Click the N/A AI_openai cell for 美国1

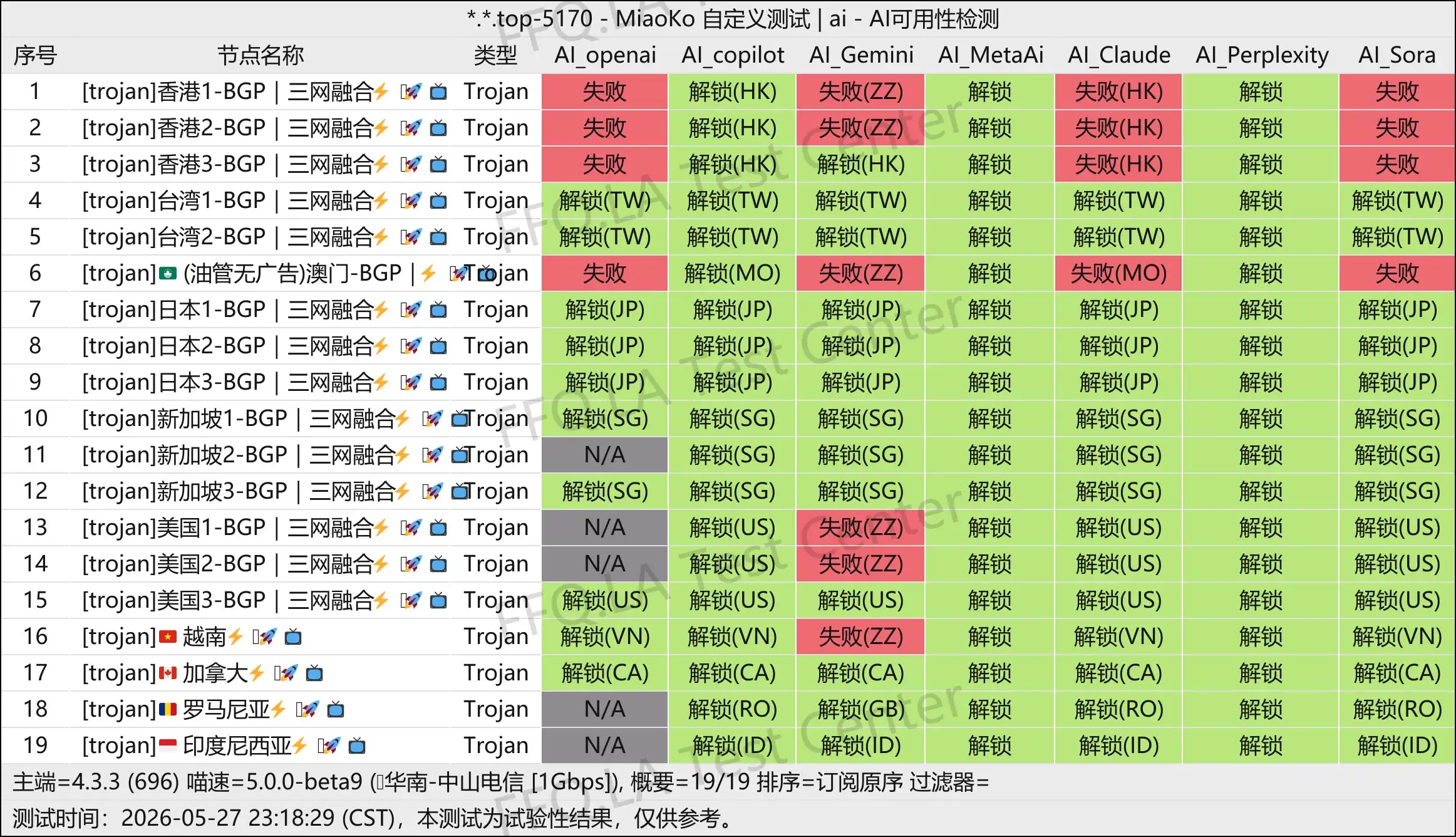click(x=605, y=528)
